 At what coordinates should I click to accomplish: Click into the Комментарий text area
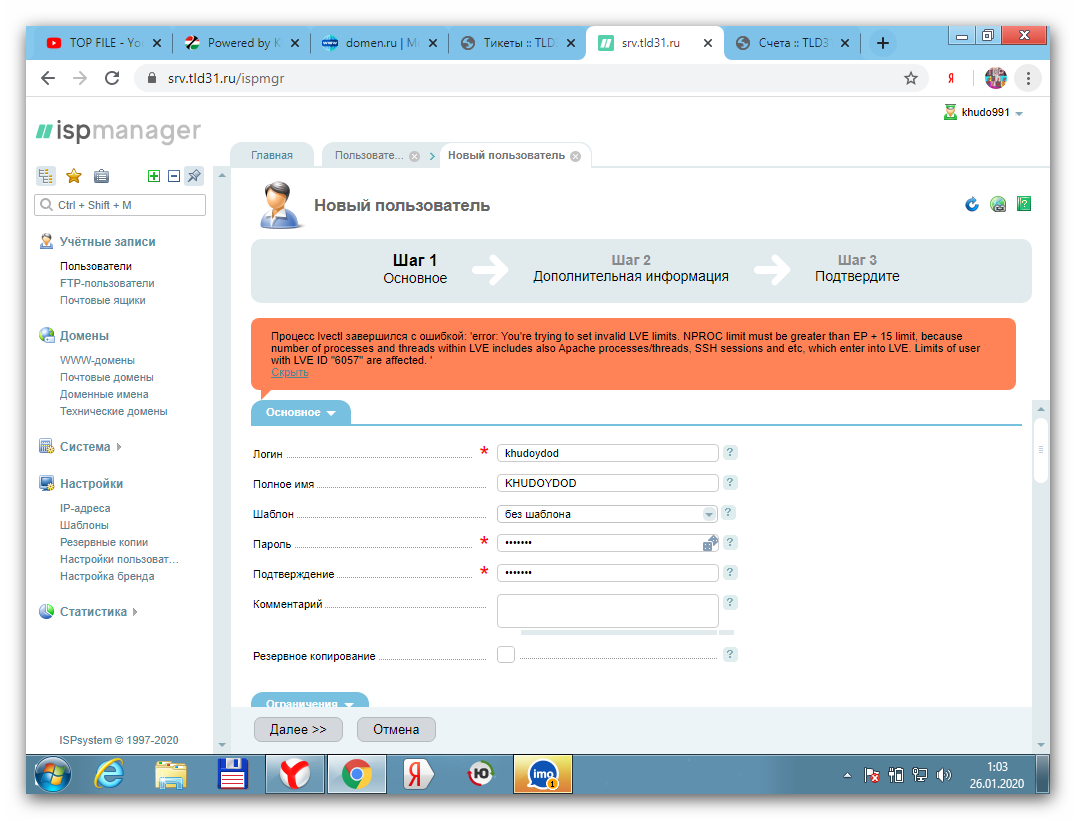[607, 611]
